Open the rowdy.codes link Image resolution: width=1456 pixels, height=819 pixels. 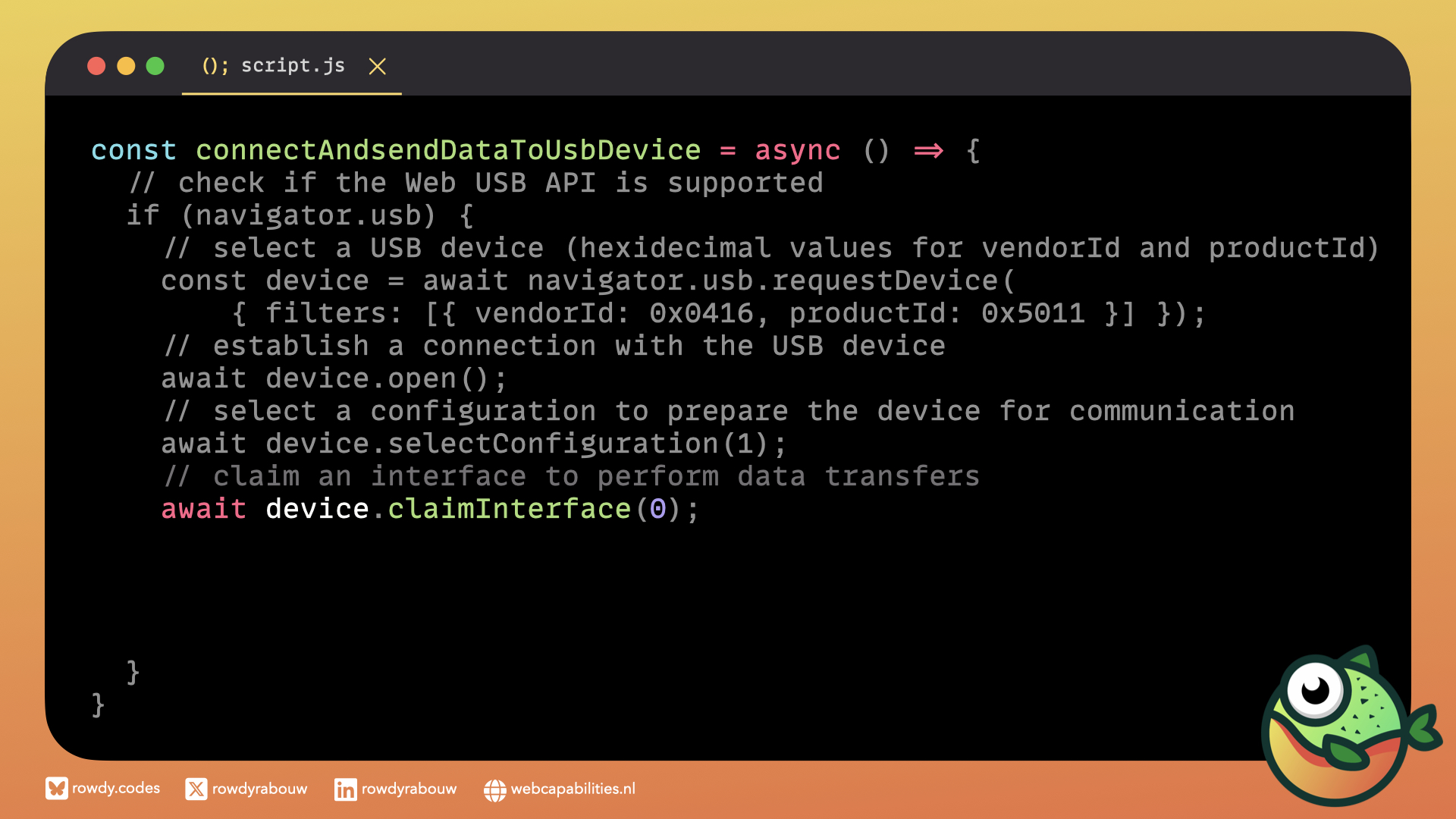(x=116, y=789)
